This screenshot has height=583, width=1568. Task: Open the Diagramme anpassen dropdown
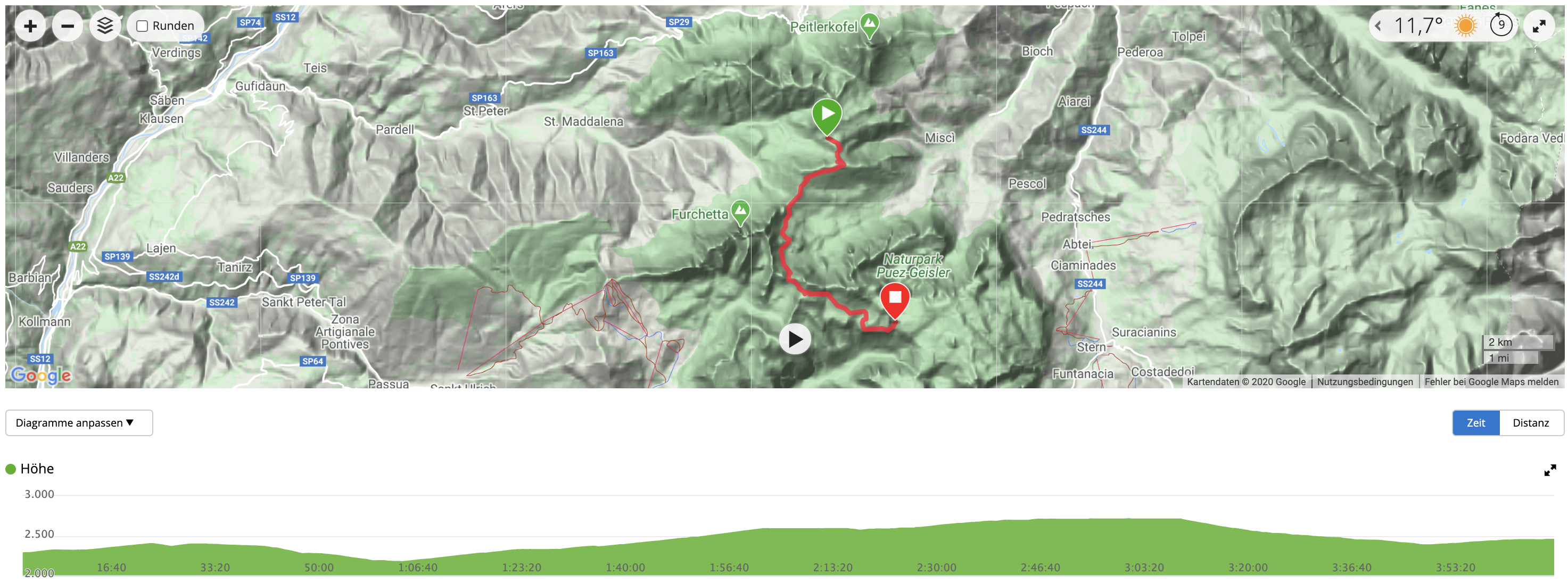79,423
